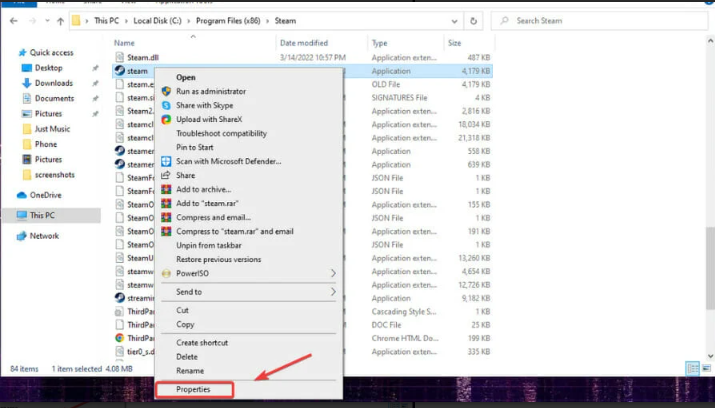Choose Create shortcut
This screenshot has width=715, height=408.
[x=202, y=343]
